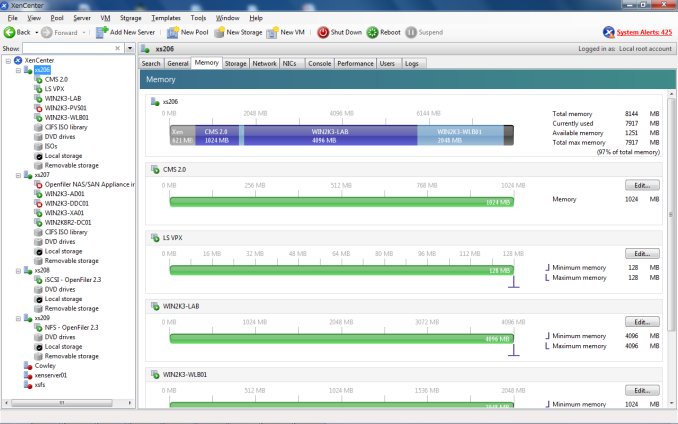Open the Templates menu
Viewport: 678px width, 424px height.
tap(166, 18)
